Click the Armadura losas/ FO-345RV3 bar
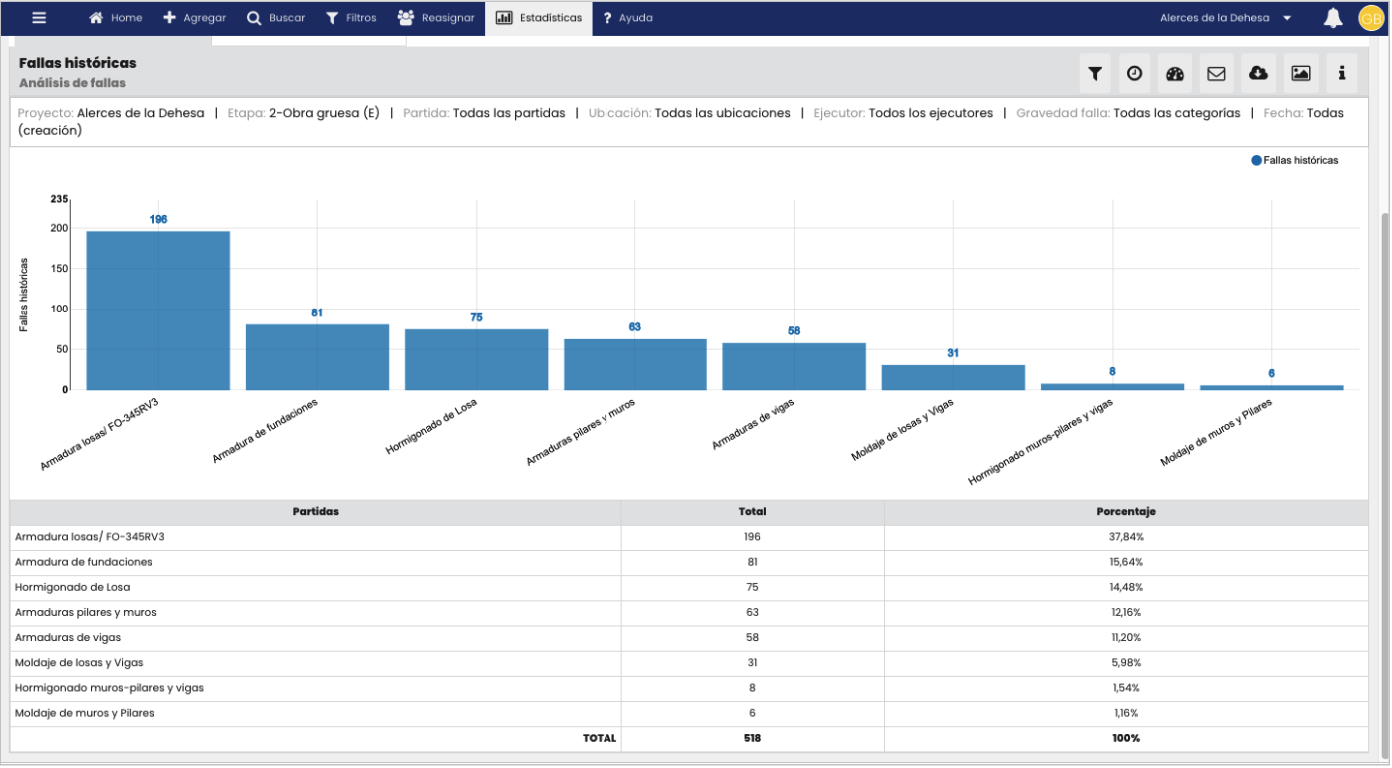Image resolution: width=1392 pixels, height=768 pixels. click(x=158, y=310)
